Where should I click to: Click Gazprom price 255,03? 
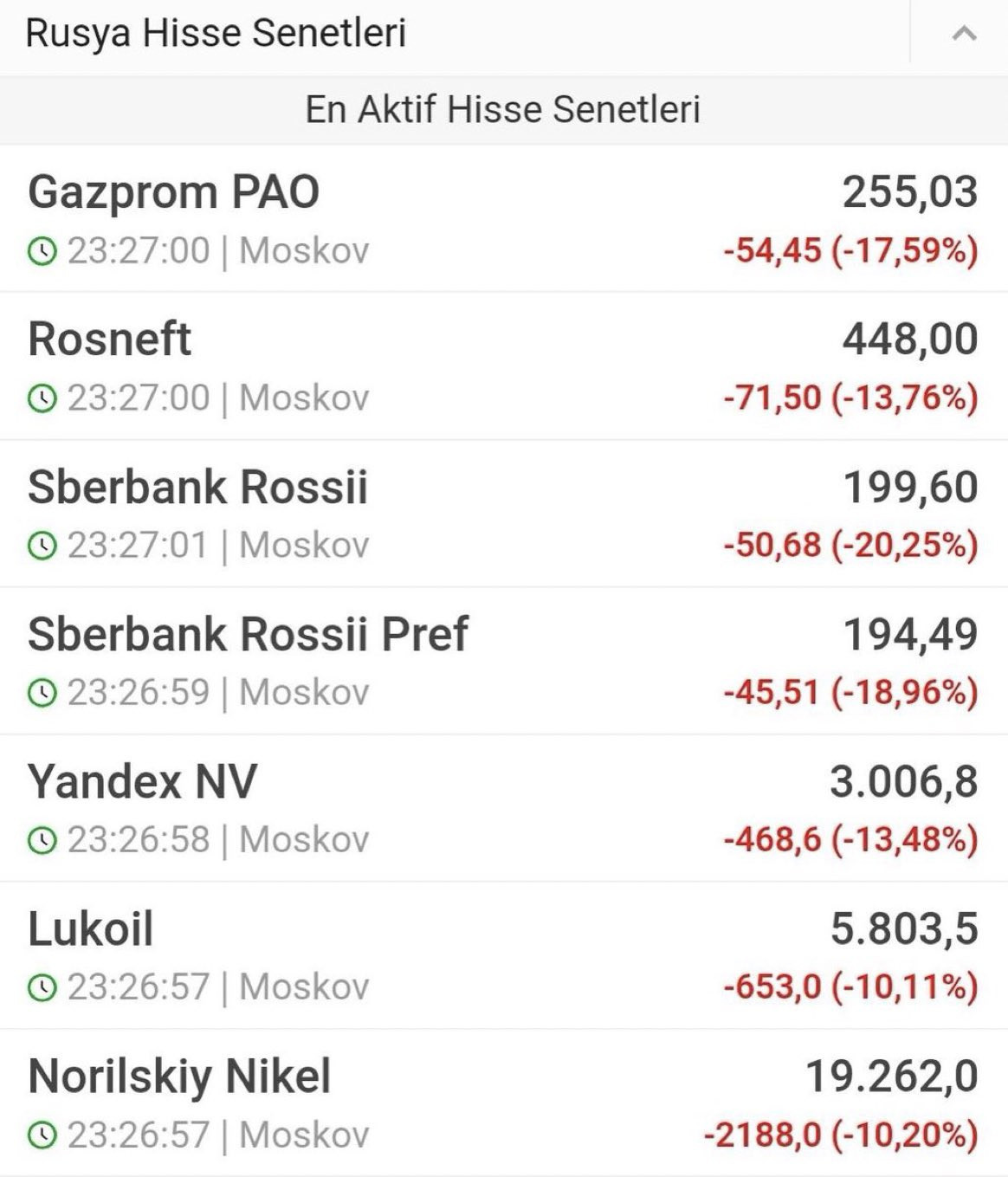click(910, 191)
